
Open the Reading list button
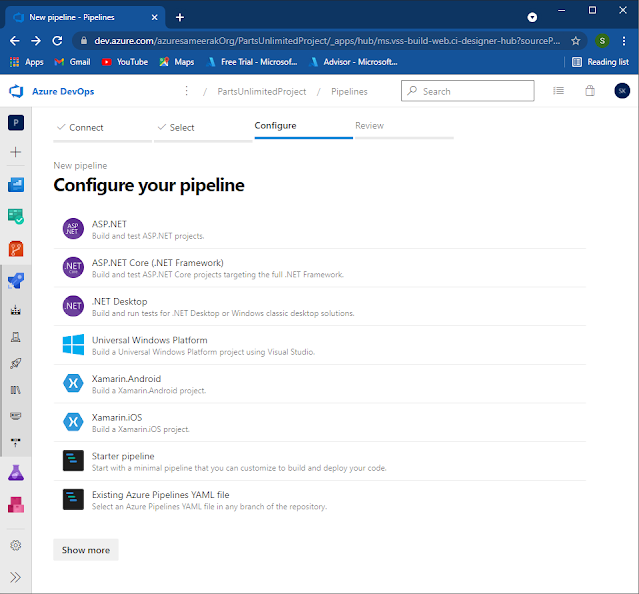pos(600,62)
